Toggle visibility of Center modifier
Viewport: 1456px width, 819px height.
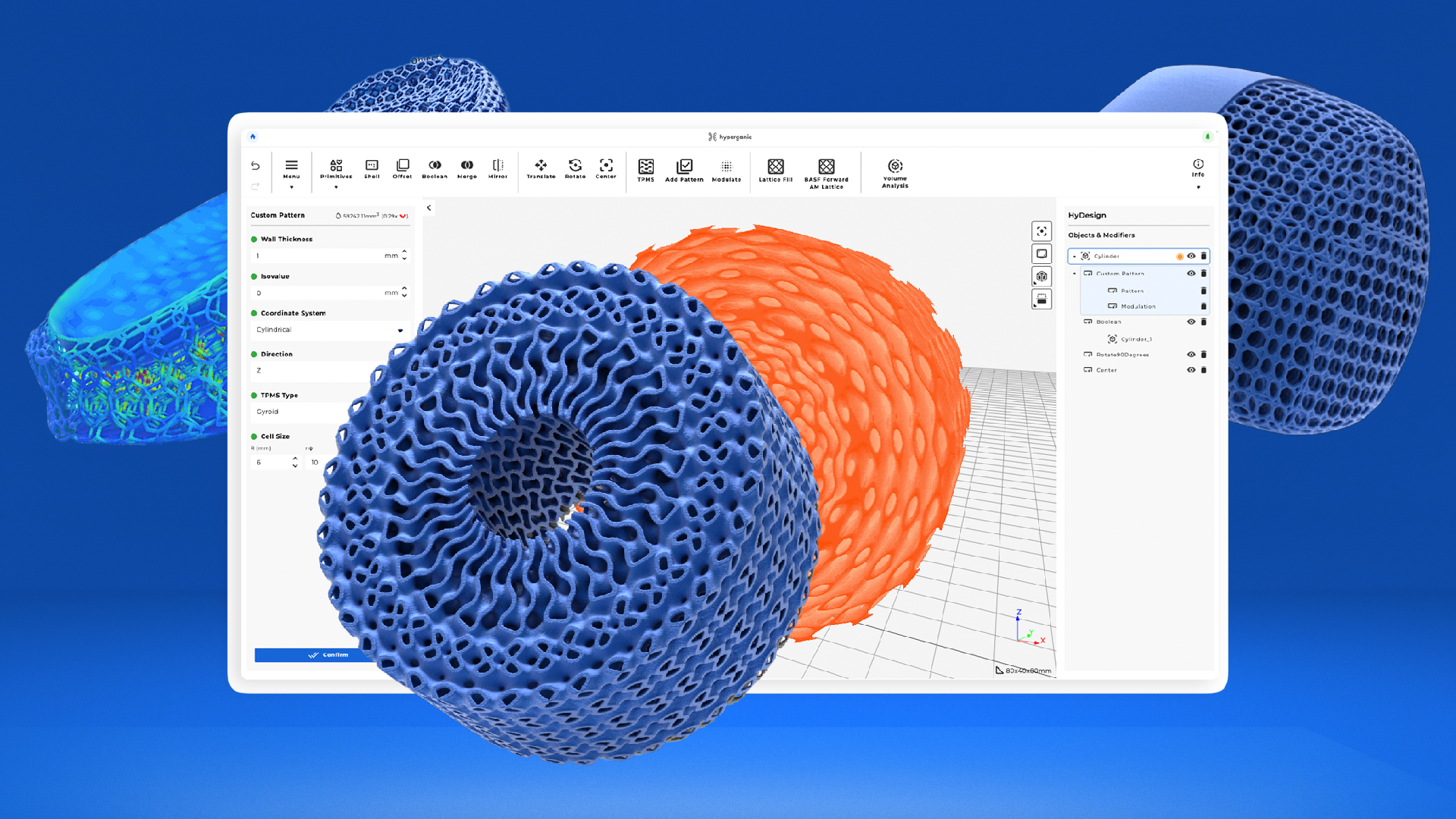tap(1191, 370)
